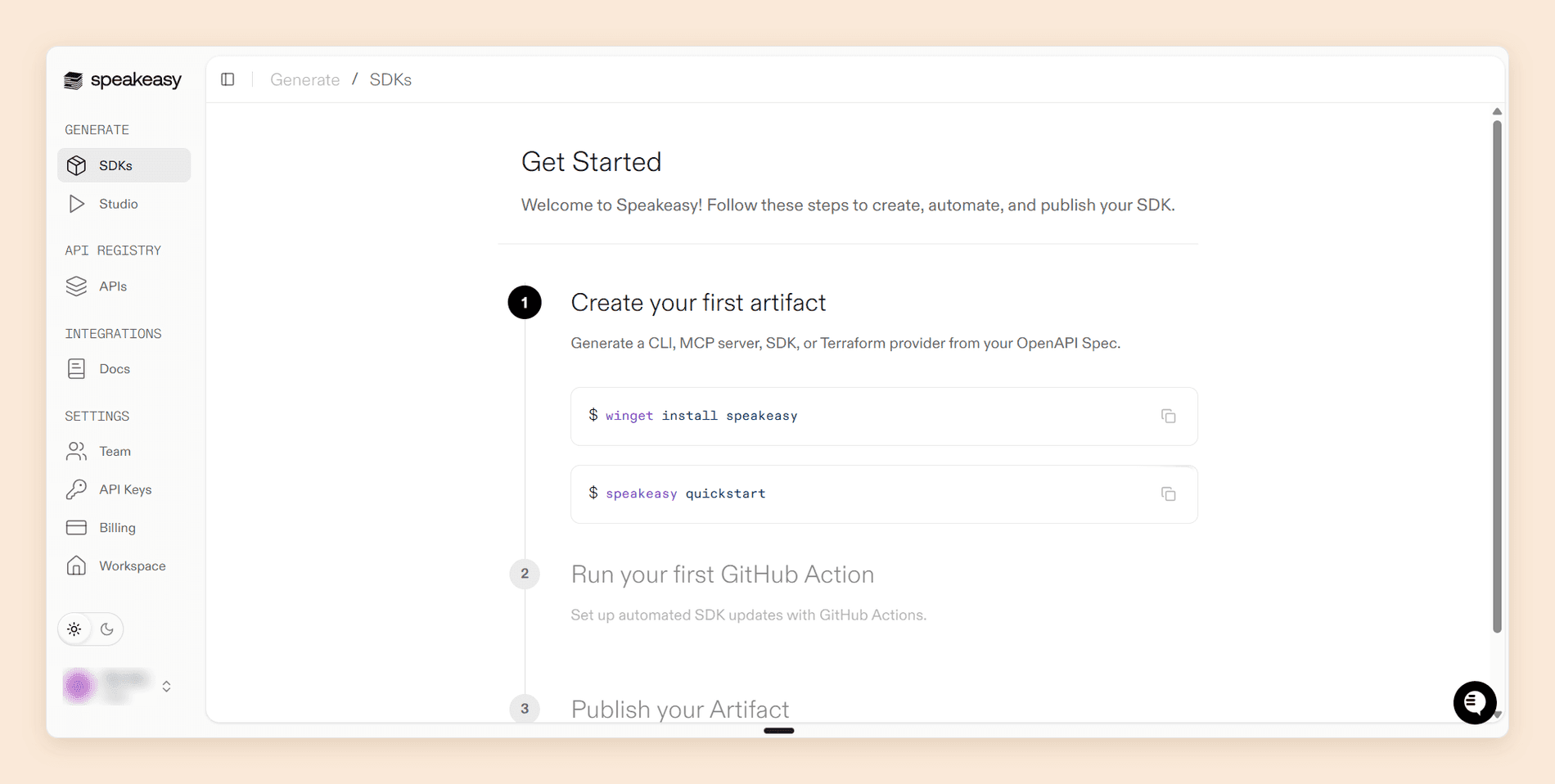Go to APIs in API Registry

click(x=124, y=286)
